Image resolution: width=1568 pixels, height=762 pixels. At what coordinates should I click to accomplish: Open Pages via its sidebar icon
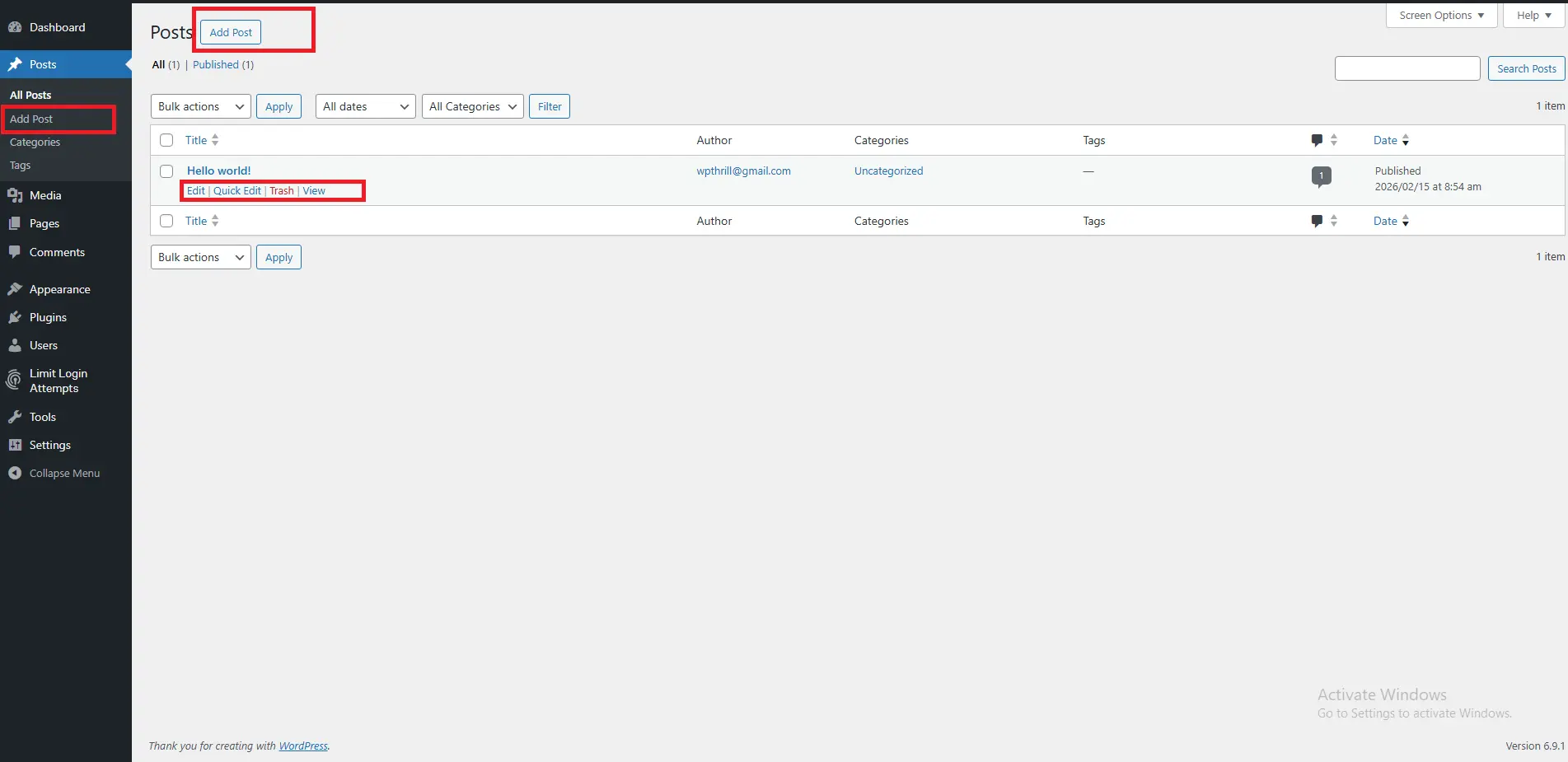(15, 223)
